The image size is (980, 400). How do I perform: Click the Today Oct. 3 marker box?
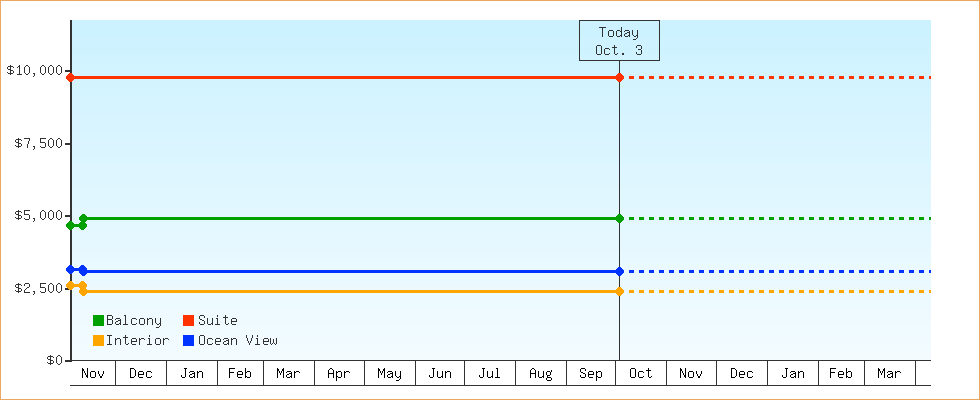[x=619, y=41]
